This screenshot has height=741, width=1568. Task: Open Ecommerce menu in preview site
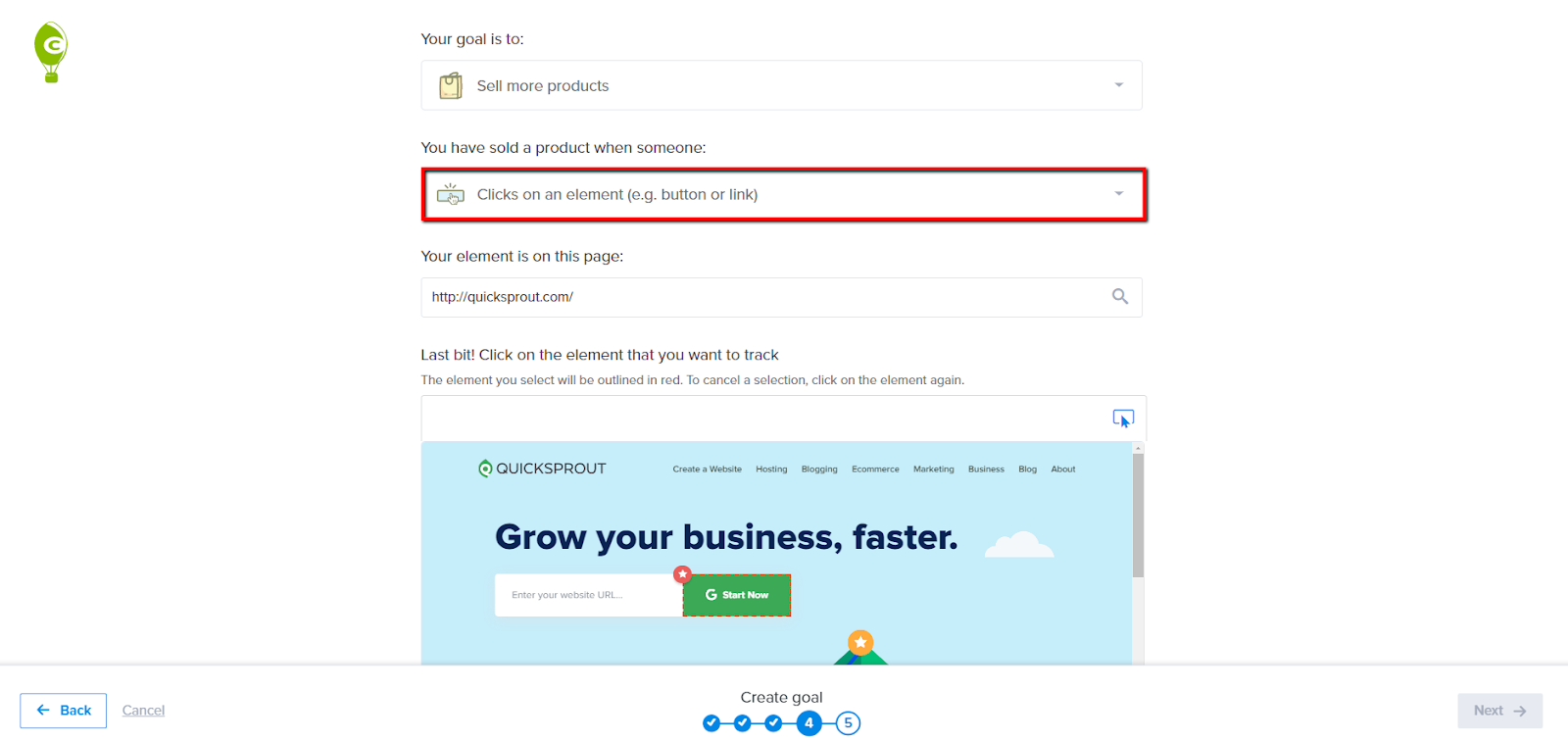[x=875, y=469]
